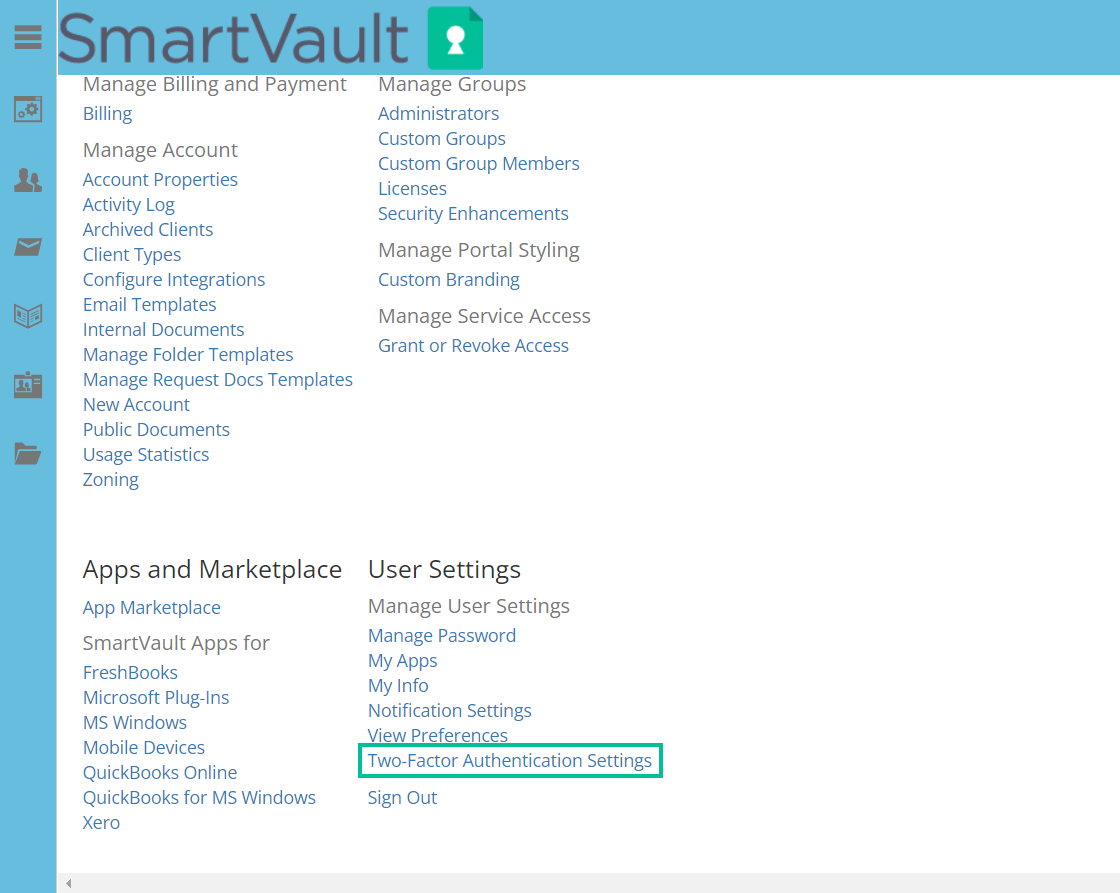1120x893 pixels.
Task: Go to Manage Folder Templates
Action: click(x=188, y=354)
